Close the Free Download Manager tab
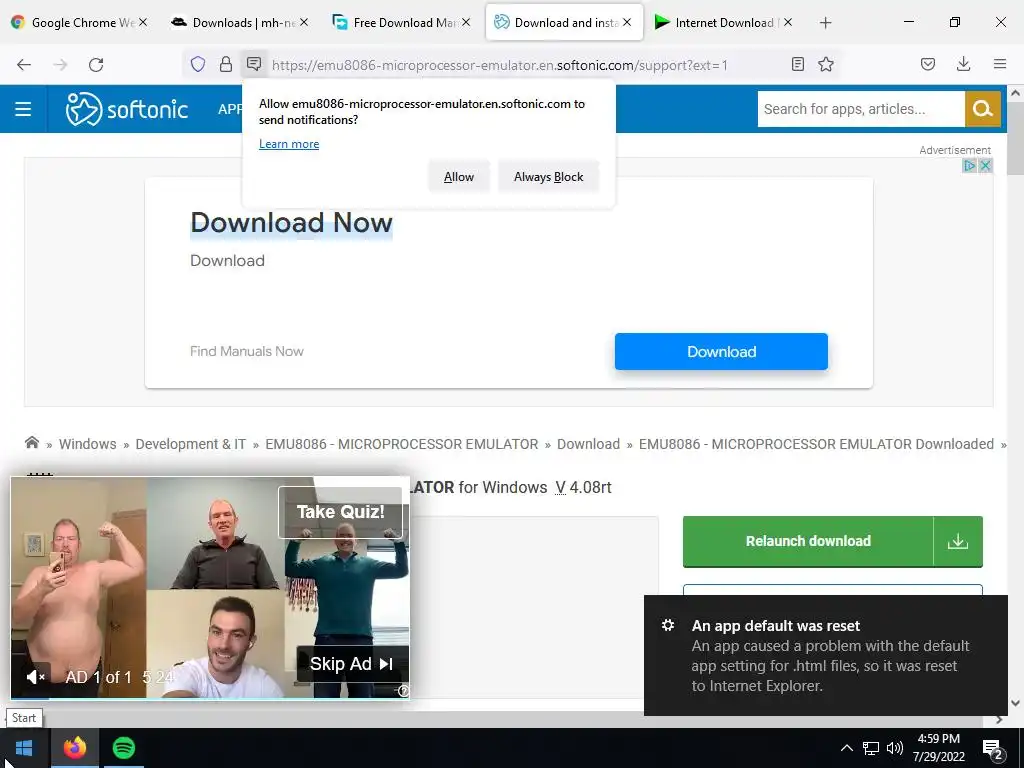The image size is (1024, 768). (466, 22)
